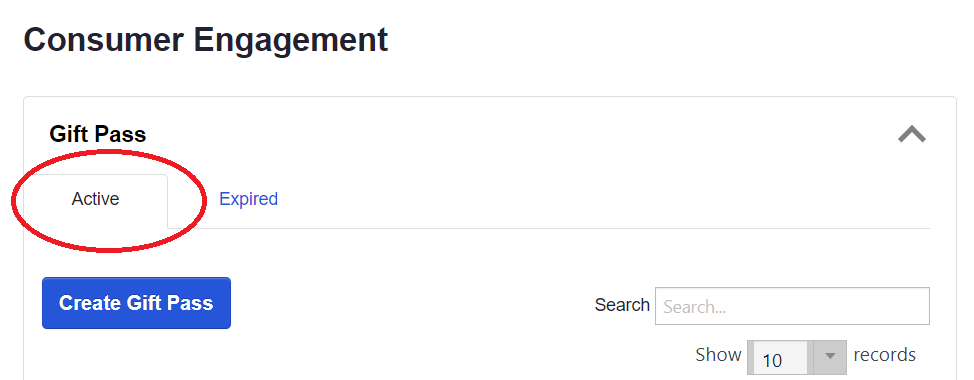The width and height of the screenshot is (974, 380).
Task: Select the Gift Pass section title
Action: click(x=98, y=134)
